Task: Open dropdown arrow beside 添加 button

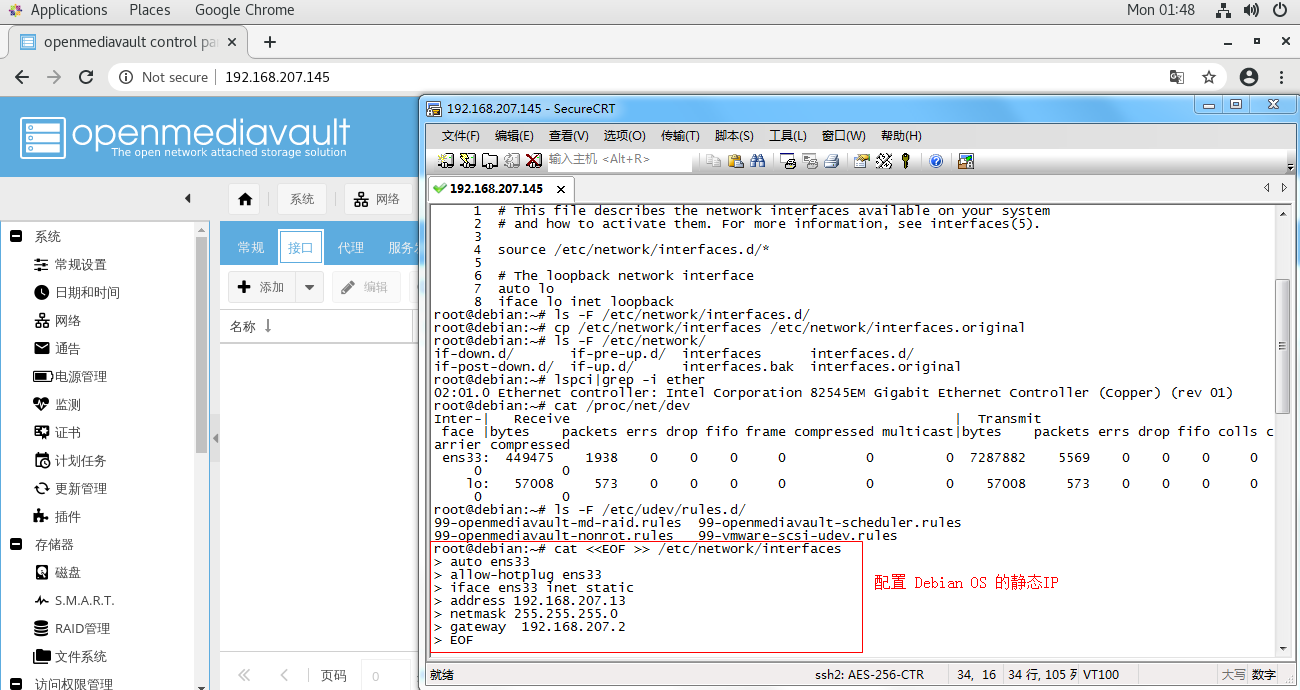Action: tap(309, 287)
